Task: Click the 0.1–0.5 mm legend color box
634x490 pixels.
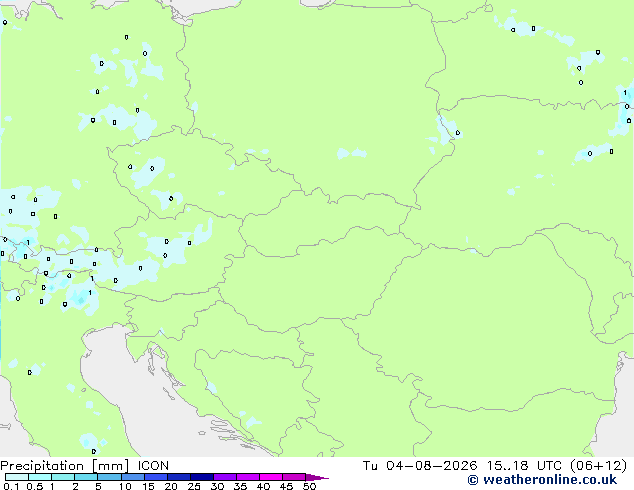Action: pos(17,477)
